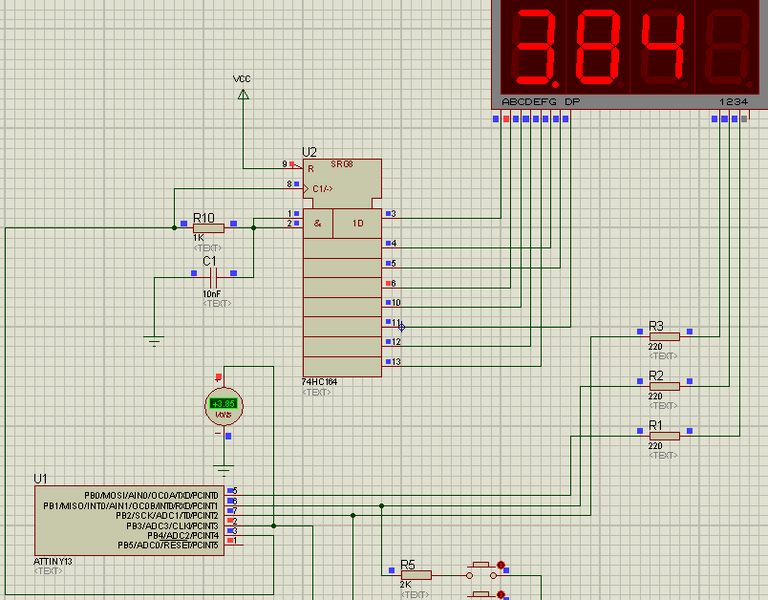768x600 pixels.
Task: Click the ground terminal symbol below C1
Action: pyautogui.click(x=154, y=341)
